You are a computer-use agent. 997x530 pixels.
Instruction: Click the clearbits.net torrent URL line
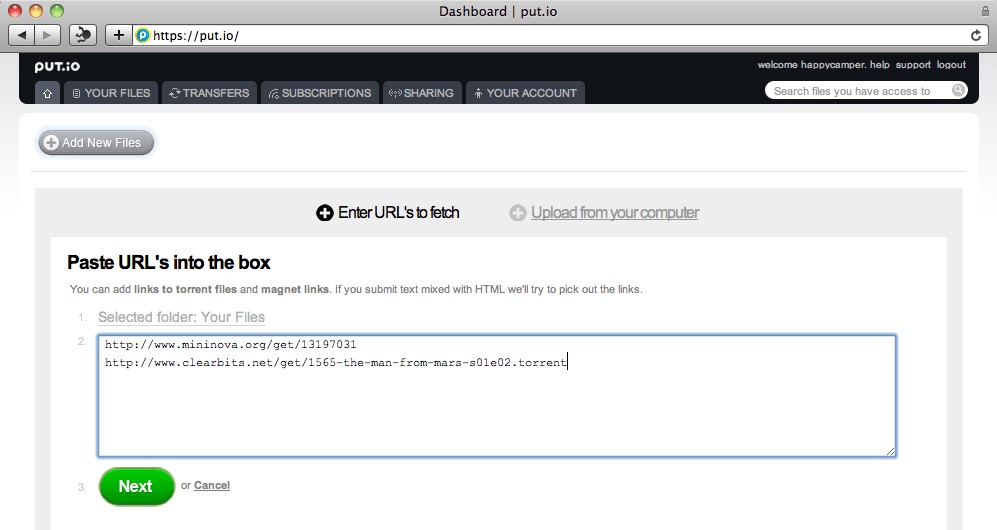pos(335,362)
